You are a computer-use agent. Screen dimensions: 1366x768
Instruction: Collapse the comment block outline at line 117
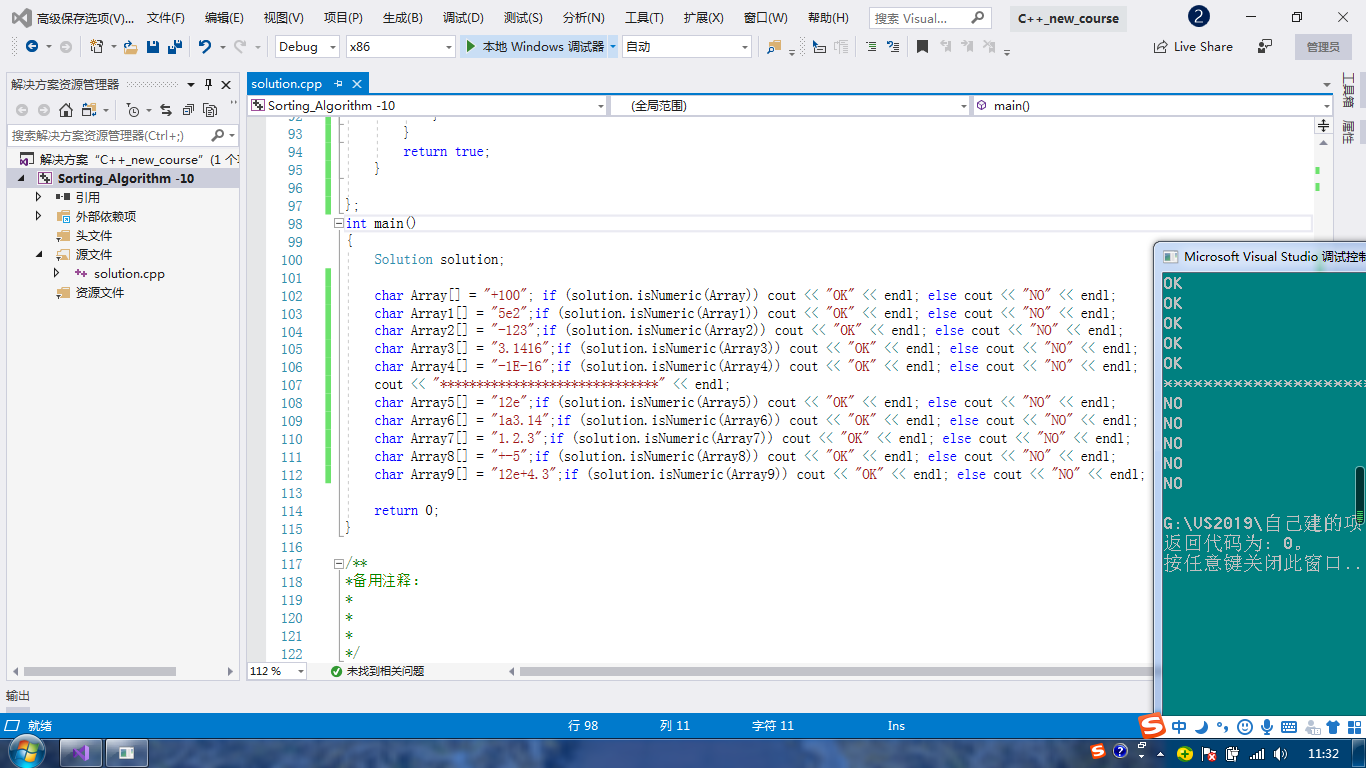tap(339, 565)
